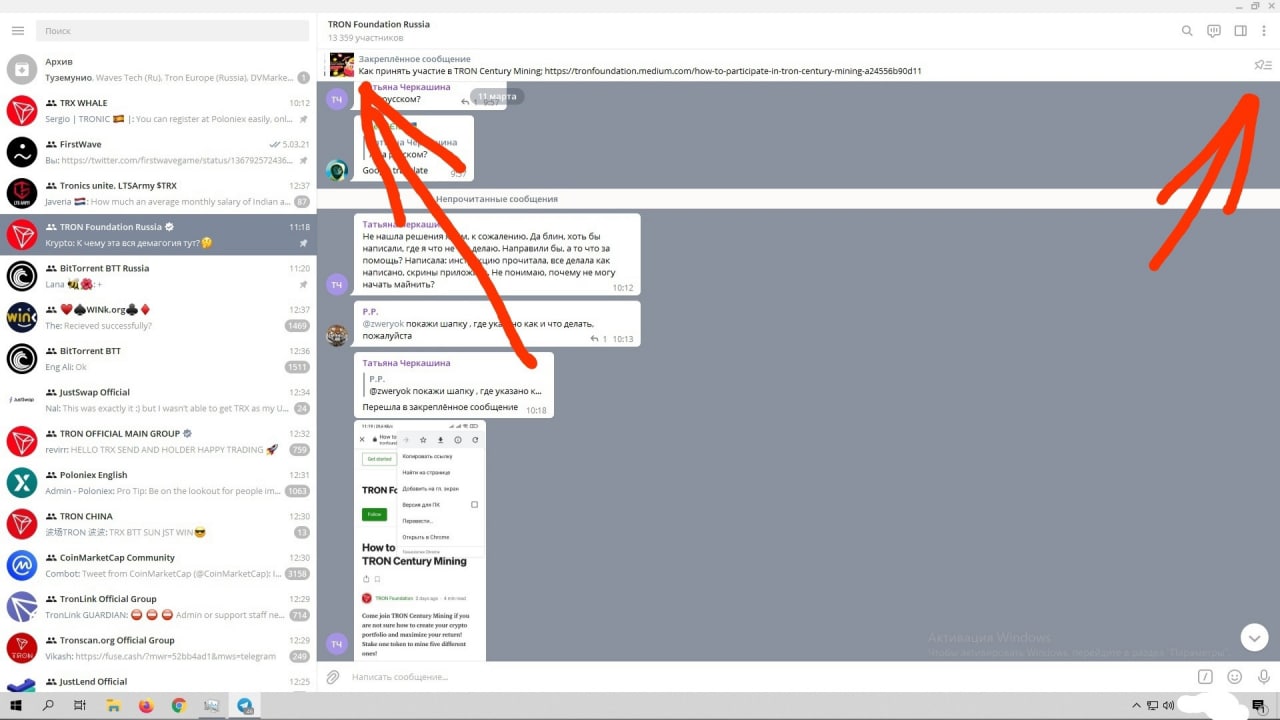Viewport: 1280px width, 720px height.
Task: Show the pinned messages list icon
Action: tap(1263, 65)
